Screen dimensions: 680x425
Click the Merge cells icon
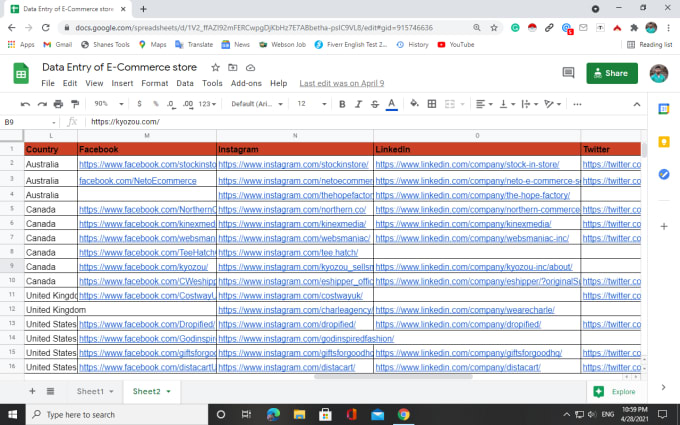pos(450,104)
